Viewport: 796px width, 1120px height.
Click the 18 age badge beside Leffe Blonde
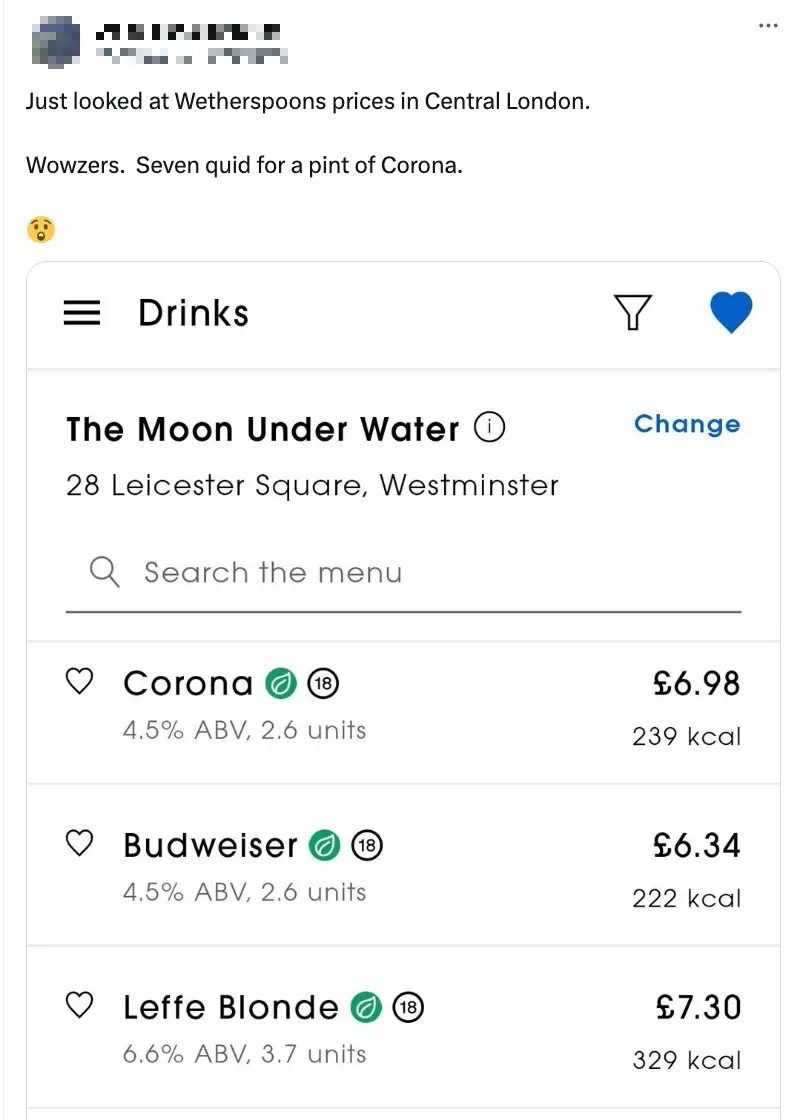(408, 1007)
